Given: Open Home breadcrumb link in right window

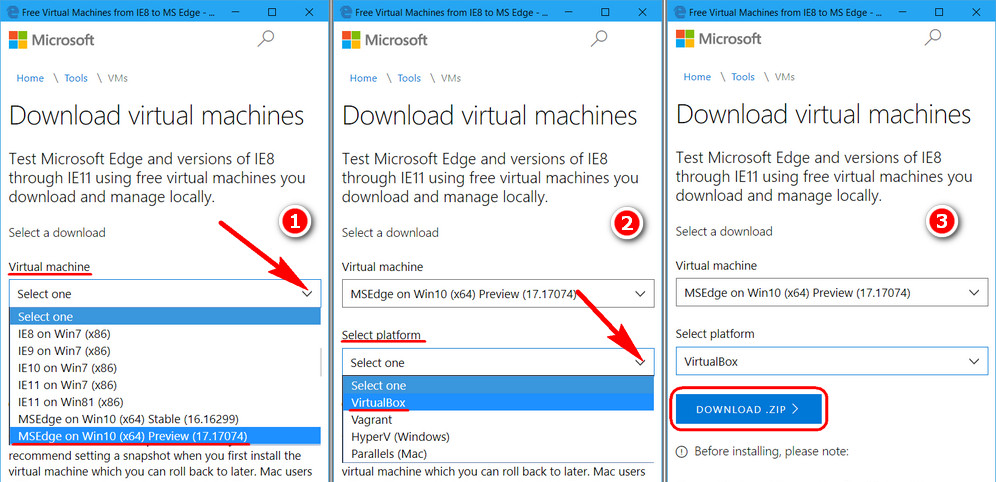Looking at the screenshot, I should pyautogui.click(x=697, y=77).
